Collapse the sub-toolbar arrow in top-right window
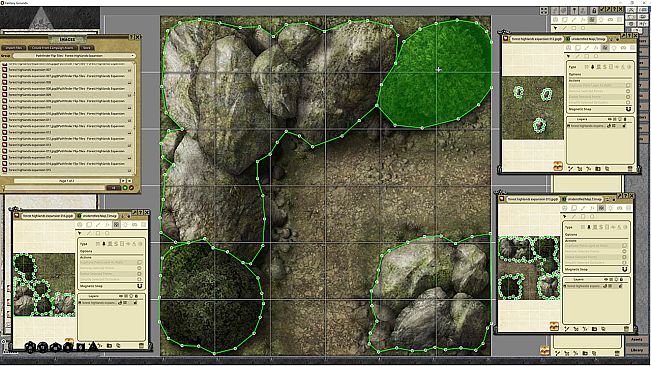Image resolution: width=651 pixels, height=366 pixels. coord(568,56)
